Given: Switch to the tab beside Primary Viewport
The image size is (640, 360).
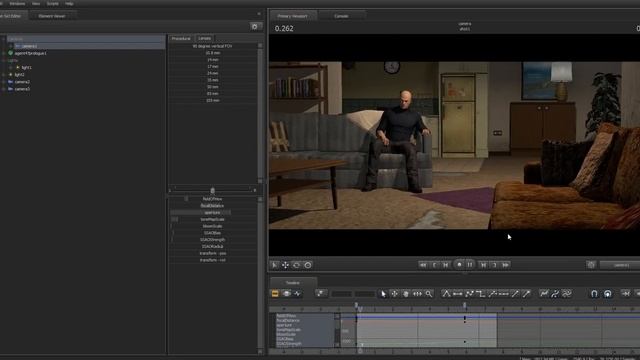Looking at the screenshot, I should (341, 16).
